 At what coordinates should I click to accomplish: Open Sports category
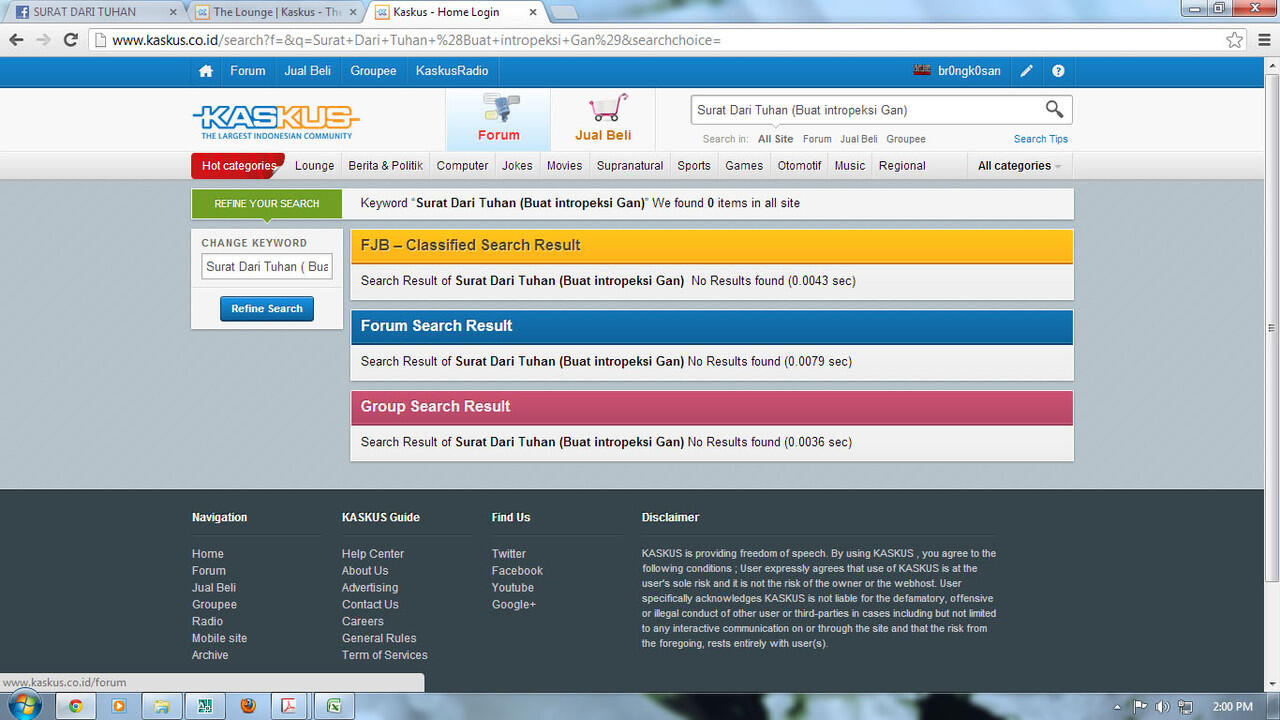(694, 166)
